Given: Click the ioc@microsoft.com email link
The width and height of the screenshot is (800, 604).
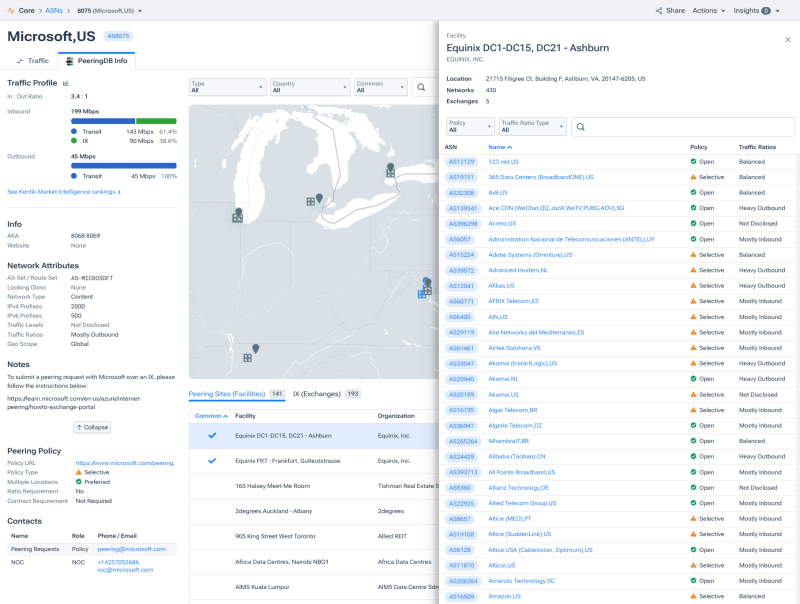Looking at the screenshot, I should [125, 570].
